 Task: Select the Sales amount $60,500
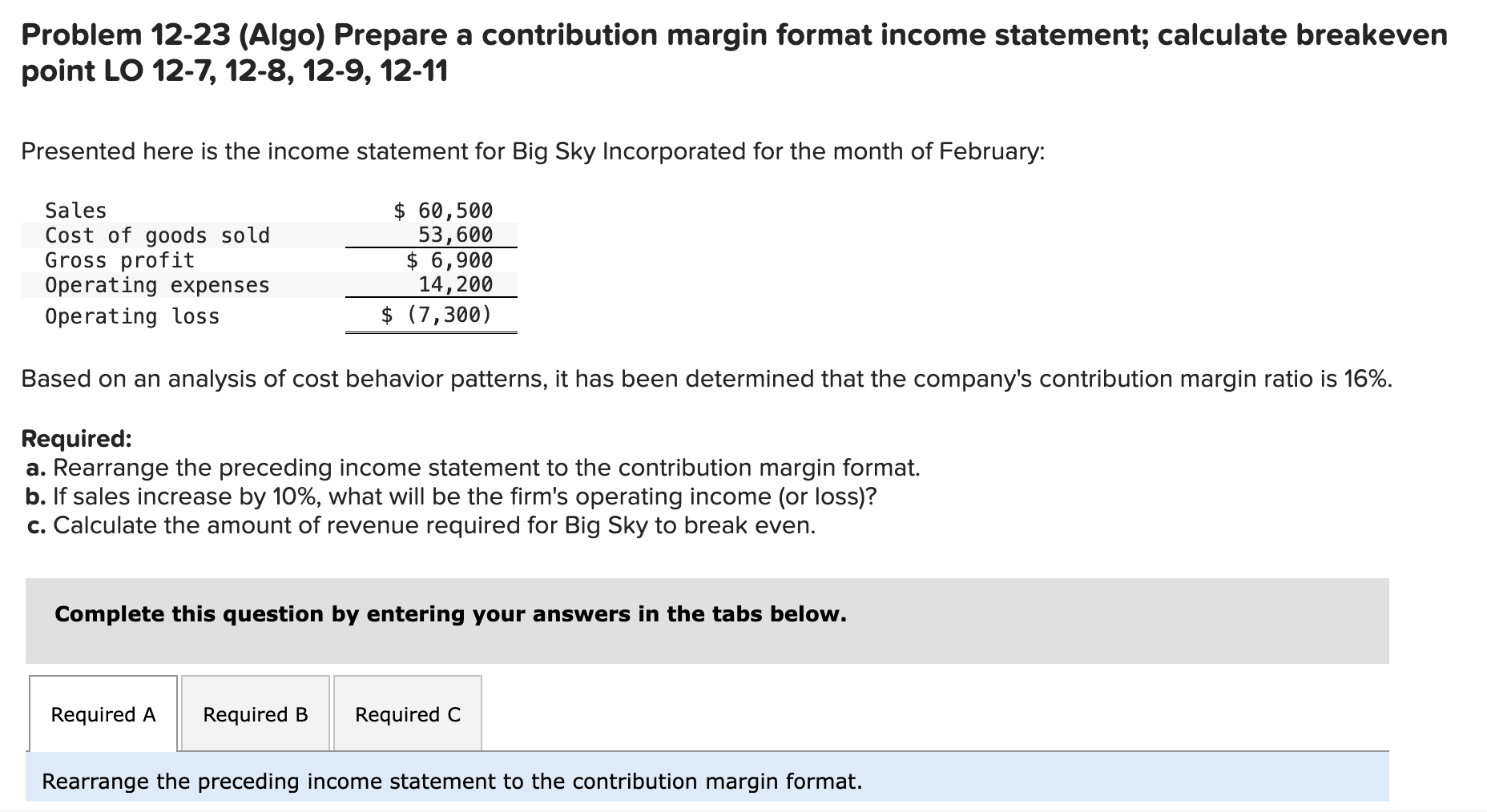(441, 210)
